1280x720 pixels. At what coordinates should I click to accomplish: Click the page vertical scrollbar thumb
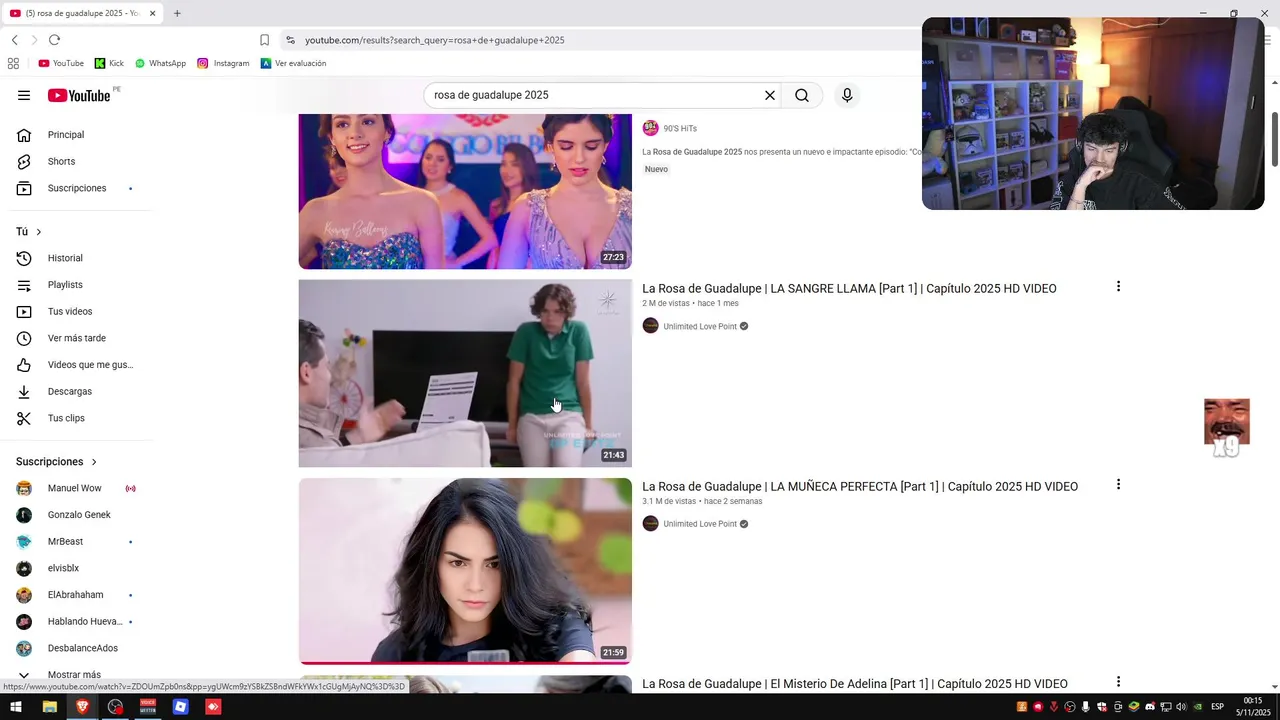1274,140
